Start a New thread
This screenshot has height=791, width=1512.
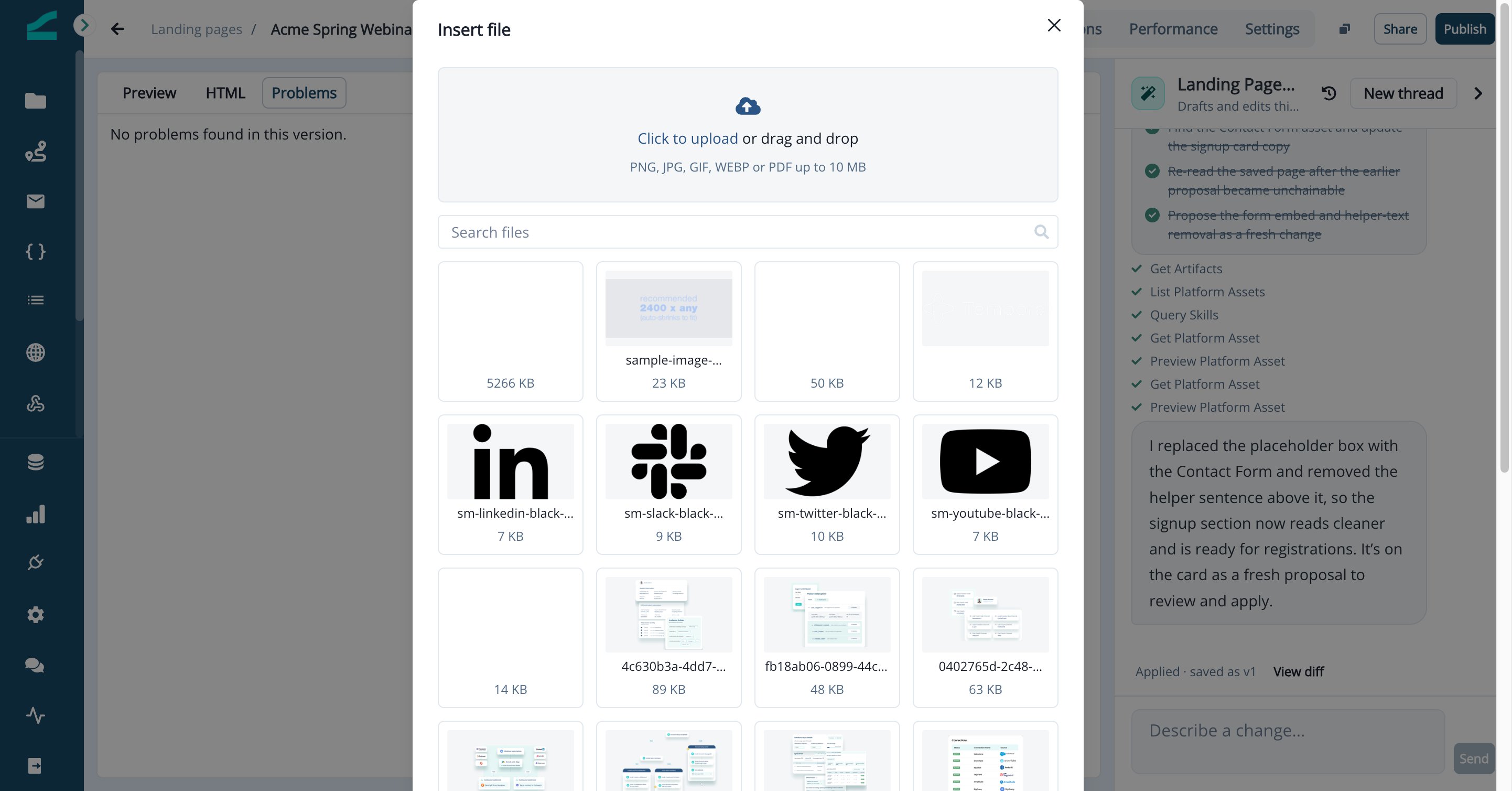[x=1403, y=93]
